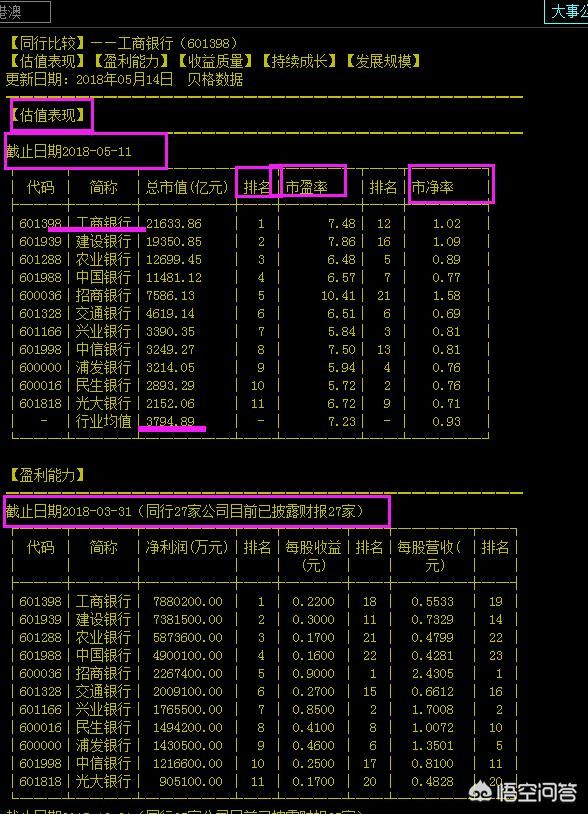Select market cap value 4619.14
The height and width of the screenshot is (814, 588).
pyautogui.click(x=170, y=314)
